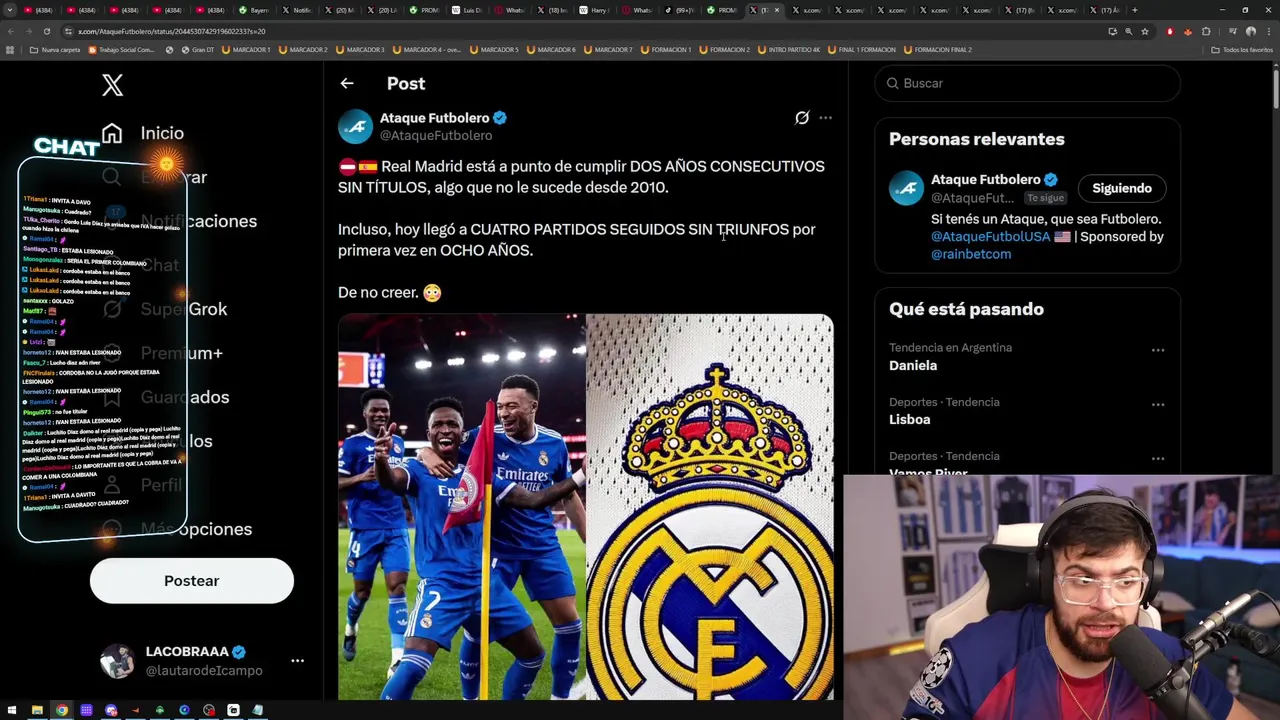Click the Siguiendo button for Ataque Futbolero
This screenshot has width=1280, height=720.
click(x=1122, y=188)
